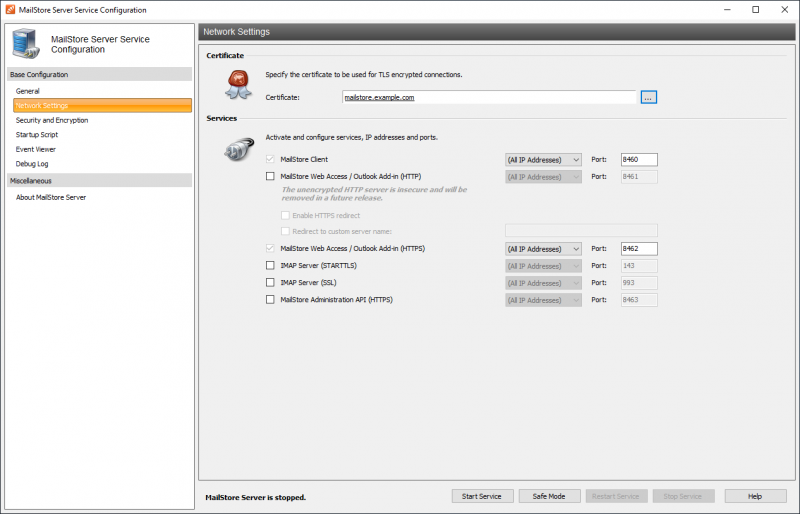Enable IMAP Server (STARTTLS)
The height and width of the screenshot is (514, 800).
click(x=270, y=265)
